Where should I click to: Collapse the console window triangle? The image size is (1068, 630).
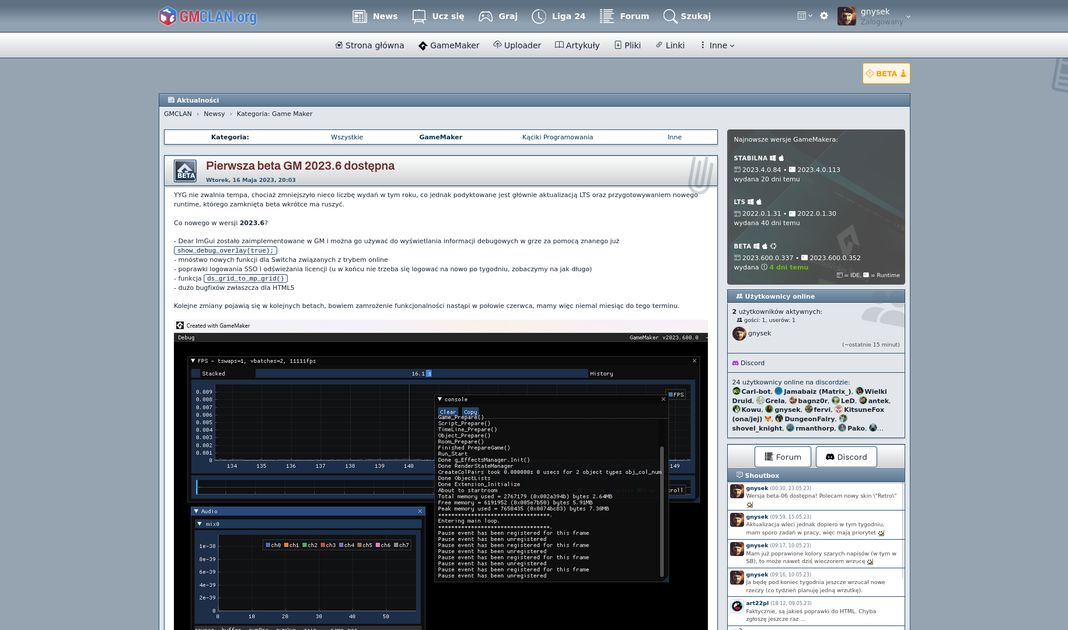440,399
